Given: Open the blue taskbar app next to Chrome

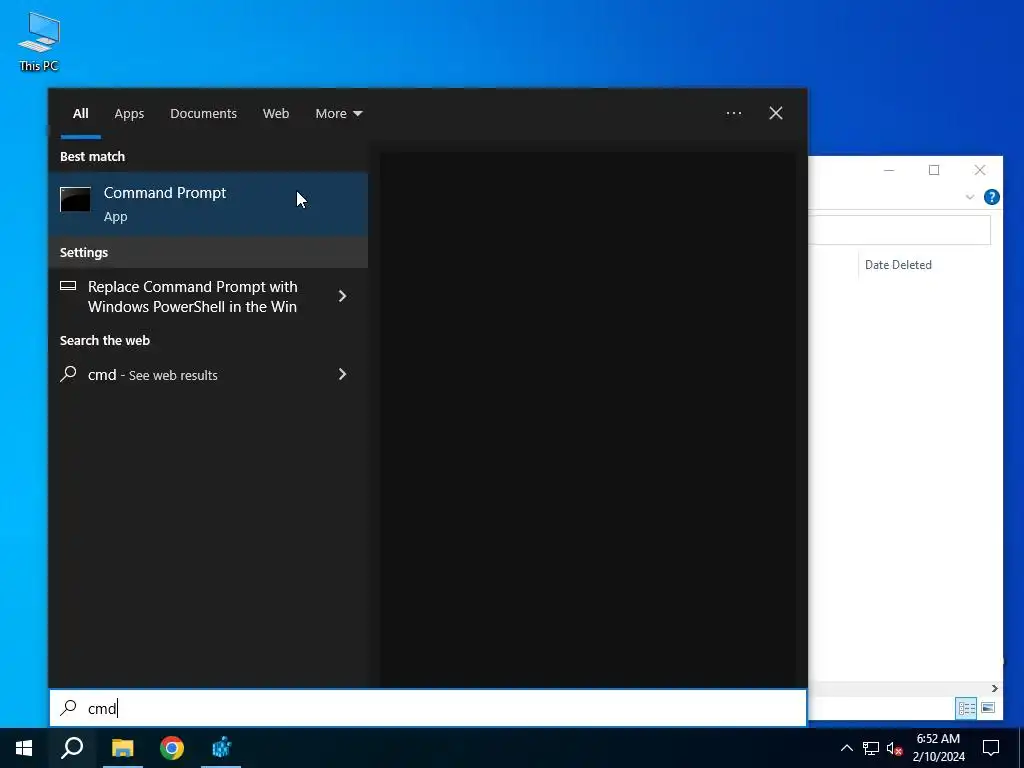Looking at the screenshot, I should tap(221, 748).
